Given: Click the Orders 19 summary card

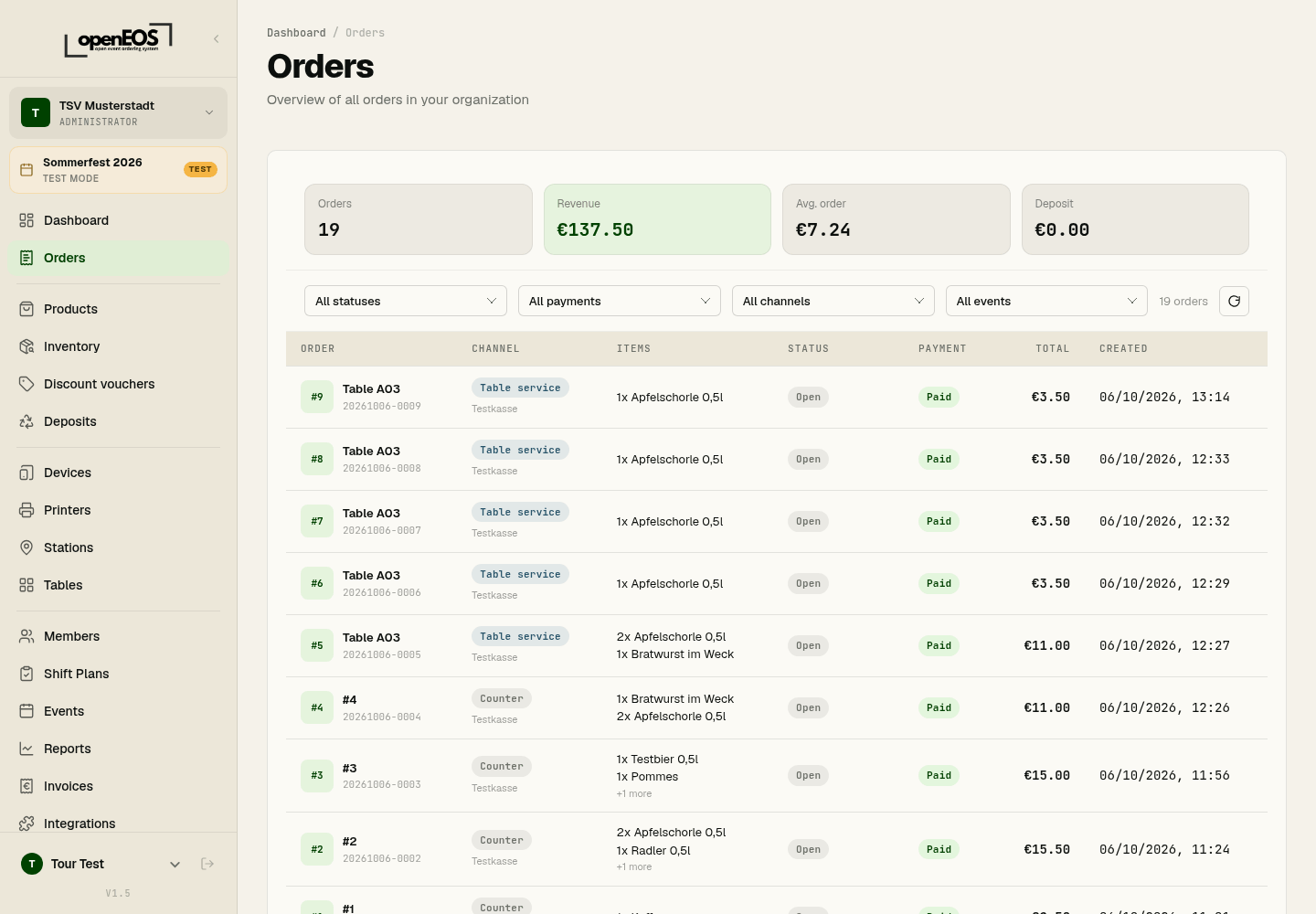Looking at the screenshot, I should click(419, 219).
